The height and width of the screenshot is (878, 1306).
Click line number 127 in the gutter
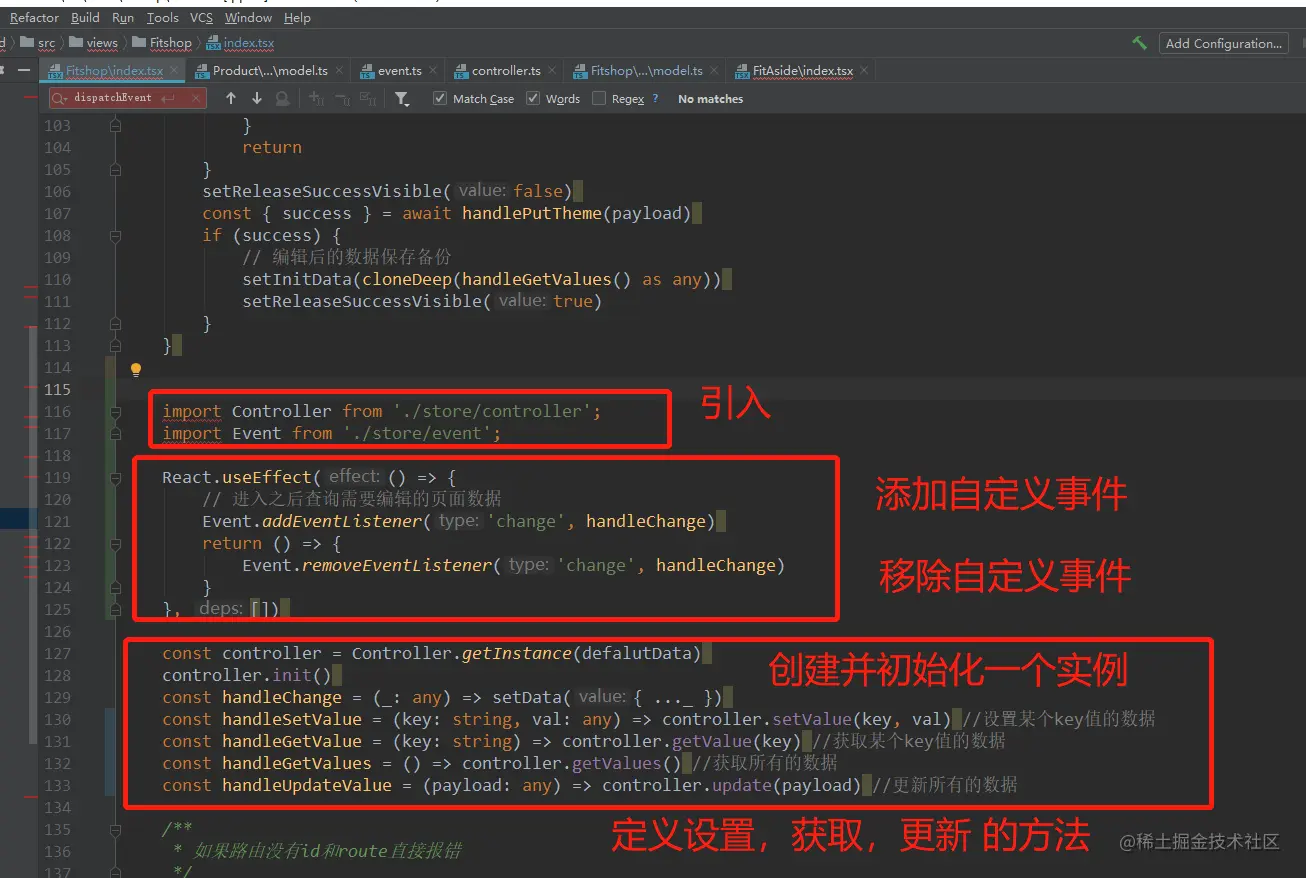click(58, 653)
